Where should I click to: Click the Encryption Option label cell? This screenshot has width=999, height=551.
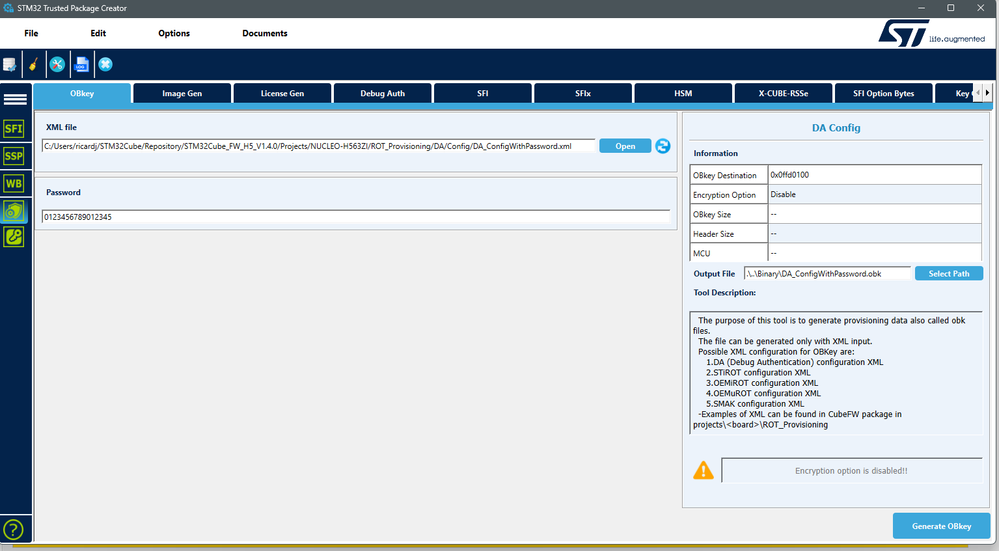click(728, 194)
